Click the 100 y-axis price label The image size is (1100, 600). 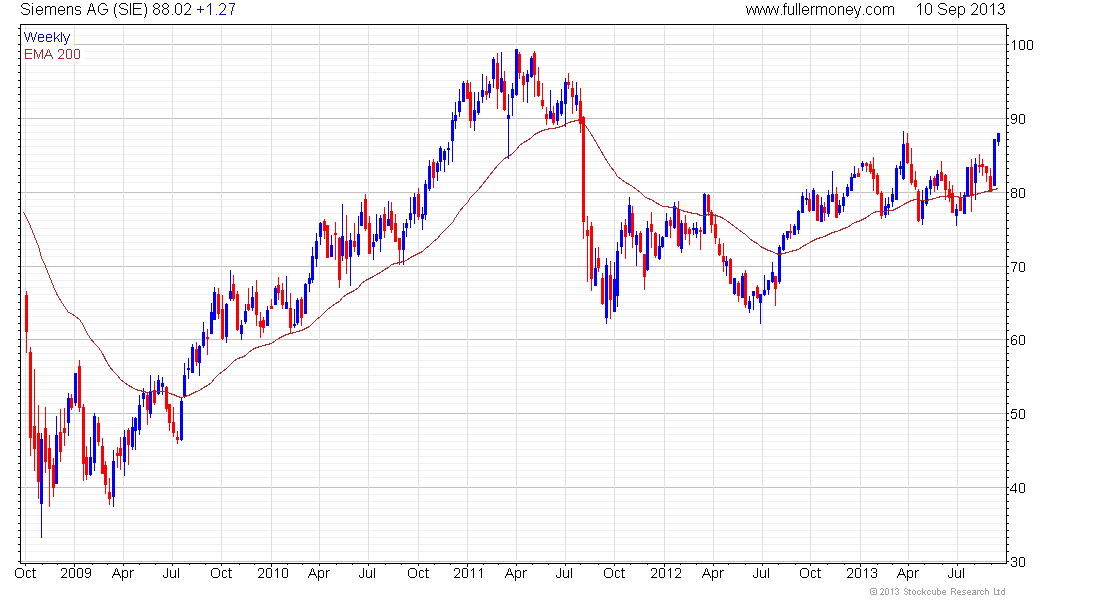pyautogui.click(x=1022, y=46)
